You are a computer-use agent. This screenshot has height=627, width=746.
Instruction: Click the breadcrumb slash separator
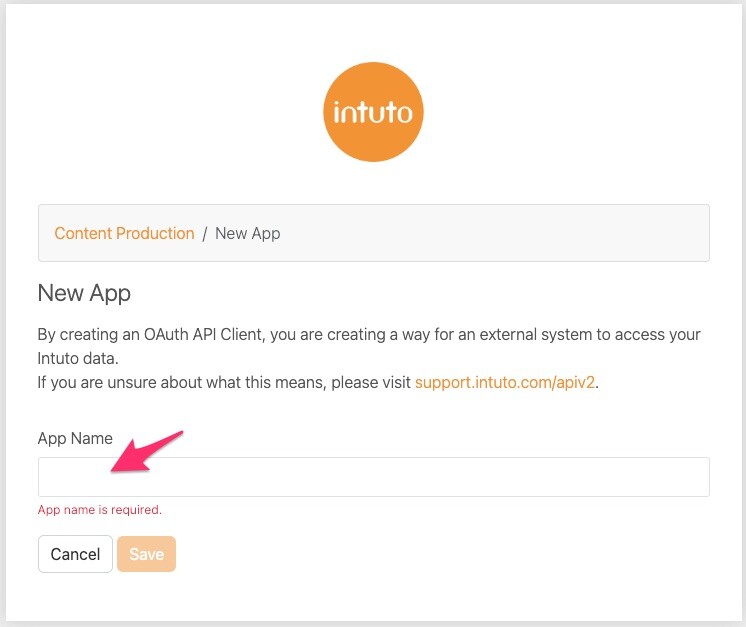205,233
